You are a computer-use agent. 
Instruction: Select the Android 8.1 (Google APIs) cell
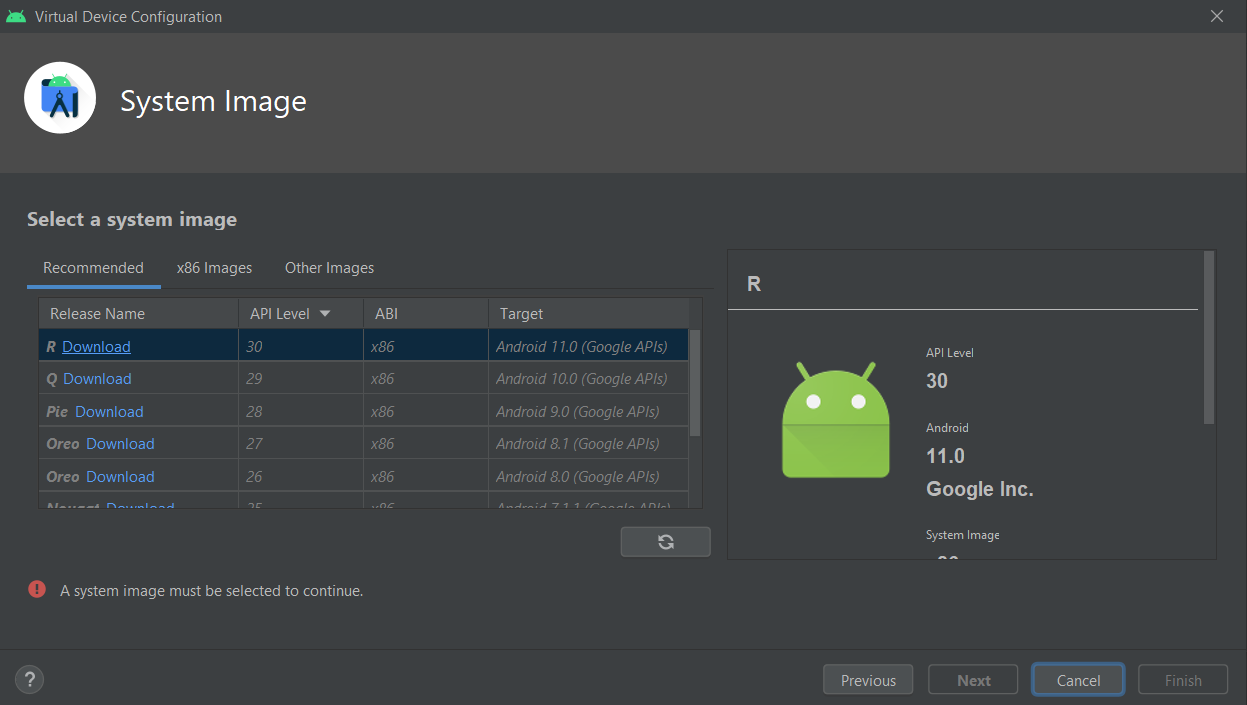(589, 443)
